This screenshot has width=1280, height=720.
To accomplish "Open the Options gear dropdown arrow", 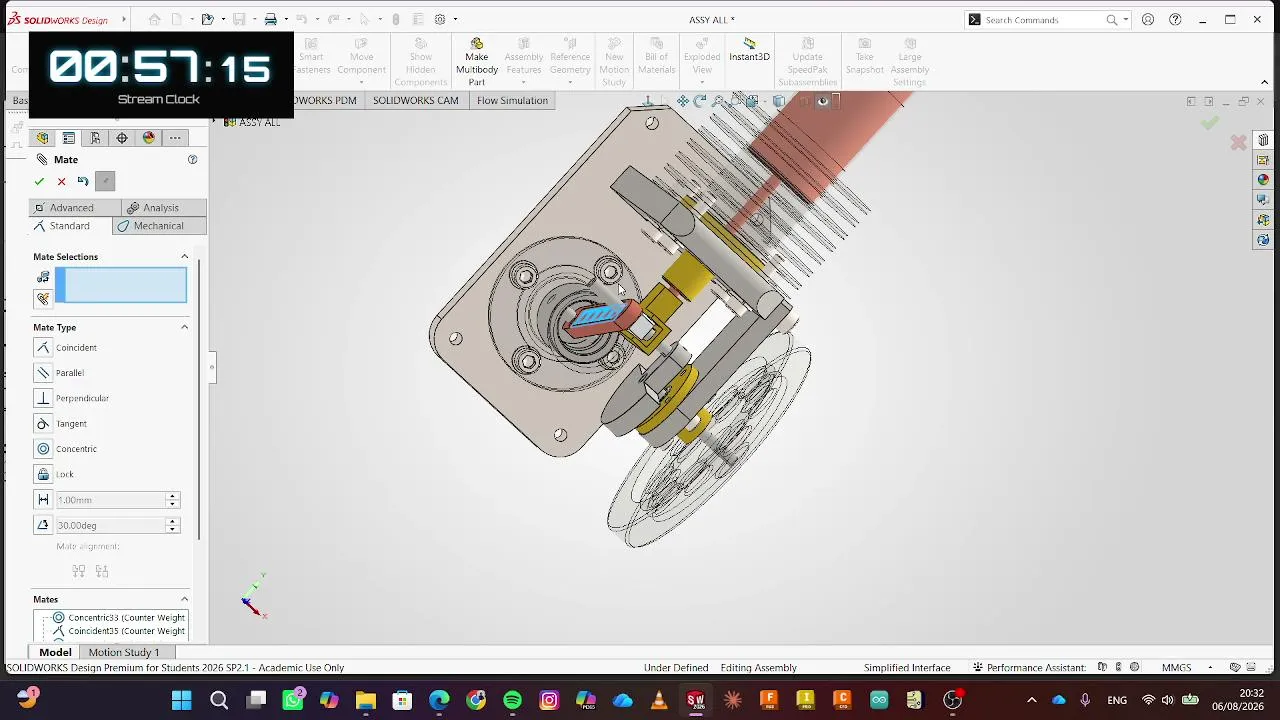I will [455, 19].
